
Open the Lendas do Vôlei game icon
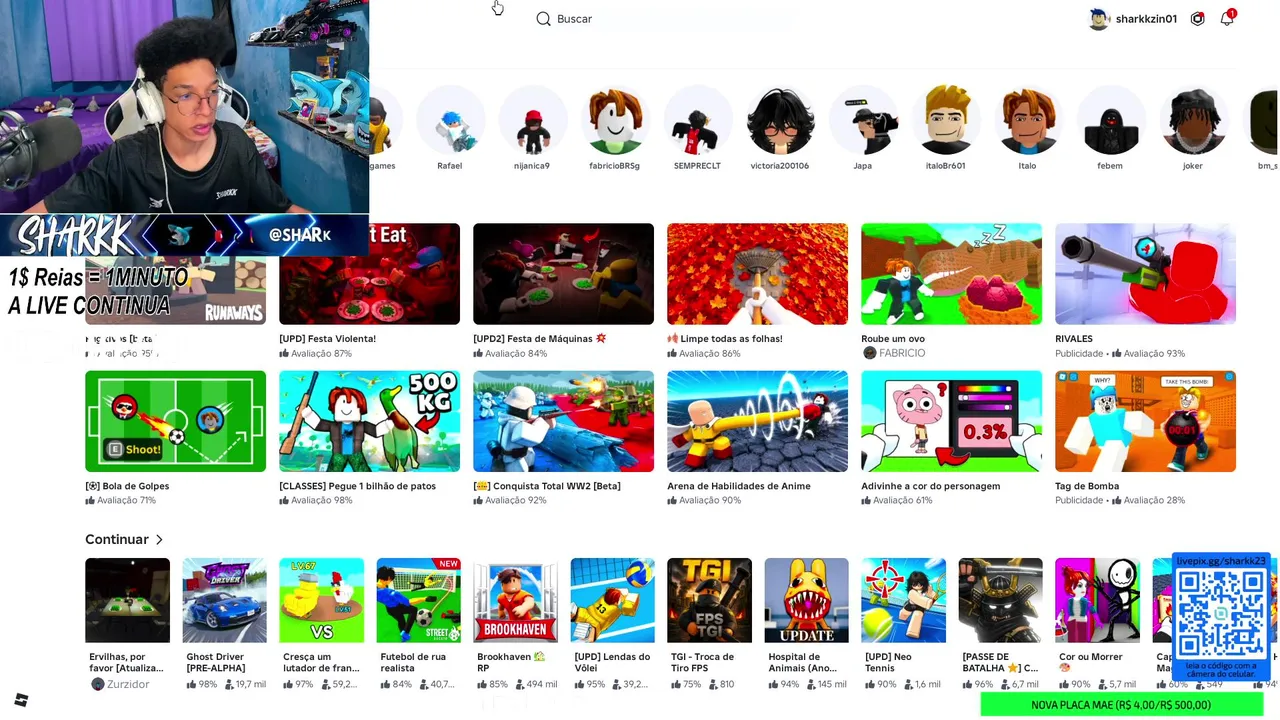[612, 600]
